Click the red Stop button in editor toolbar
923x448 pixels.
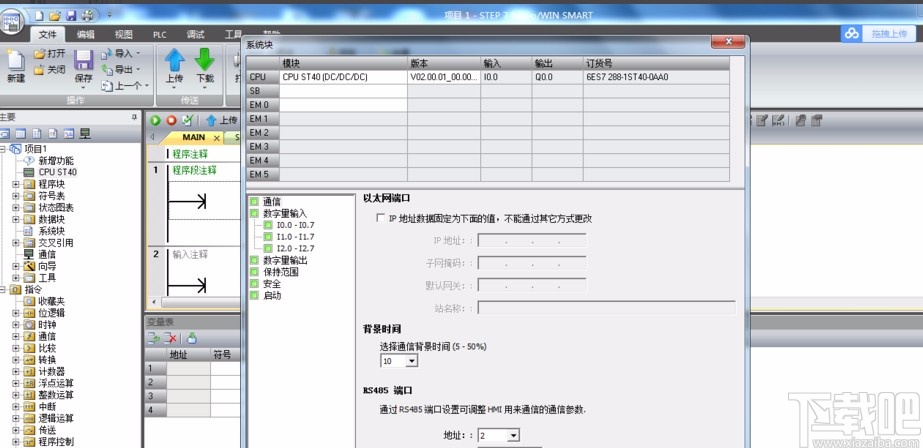tap(171, 120)
